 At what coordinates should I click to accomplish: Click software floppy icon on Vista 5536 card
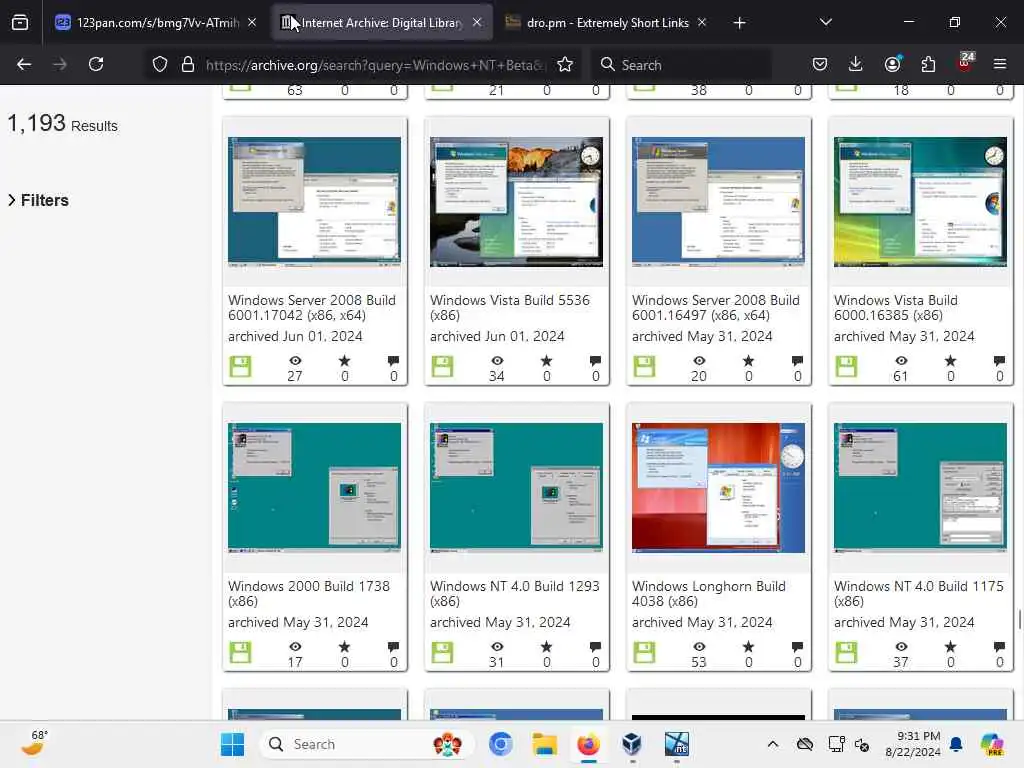click(x=442, y=366)
